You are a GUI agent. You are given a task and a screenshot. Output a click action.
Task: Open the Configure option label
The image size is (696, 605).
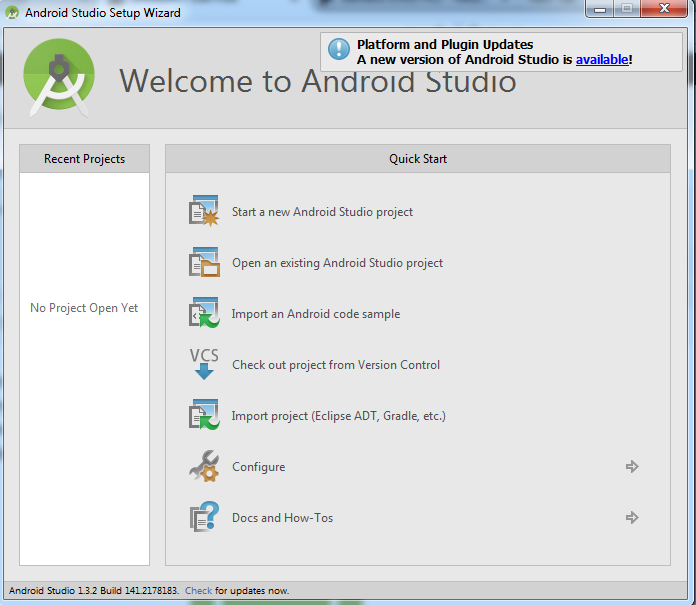[259, 467]
